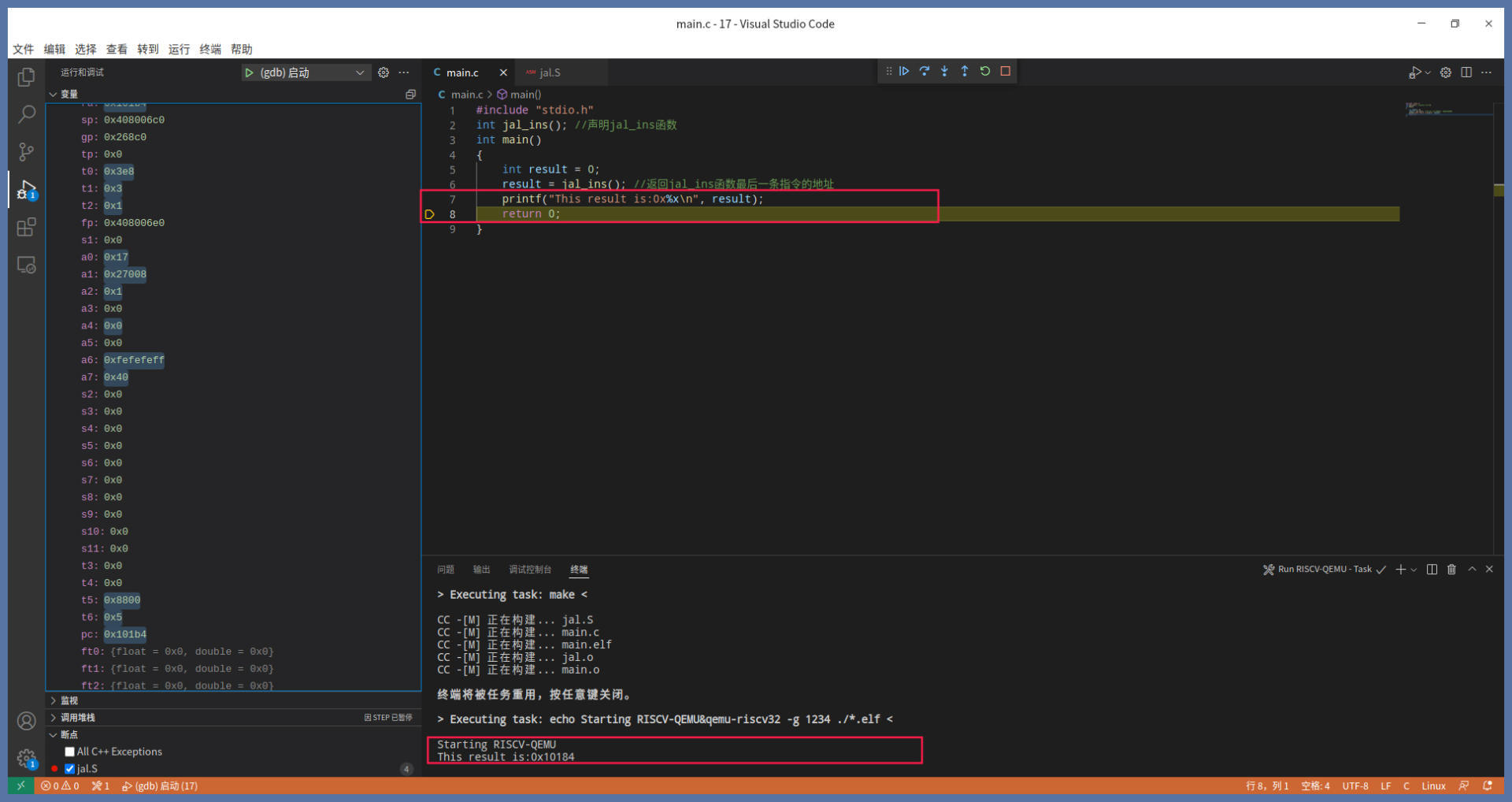Uncheck the jal.S breakpoint checkbox
The image size is (1512, 802).
[70, 769]
